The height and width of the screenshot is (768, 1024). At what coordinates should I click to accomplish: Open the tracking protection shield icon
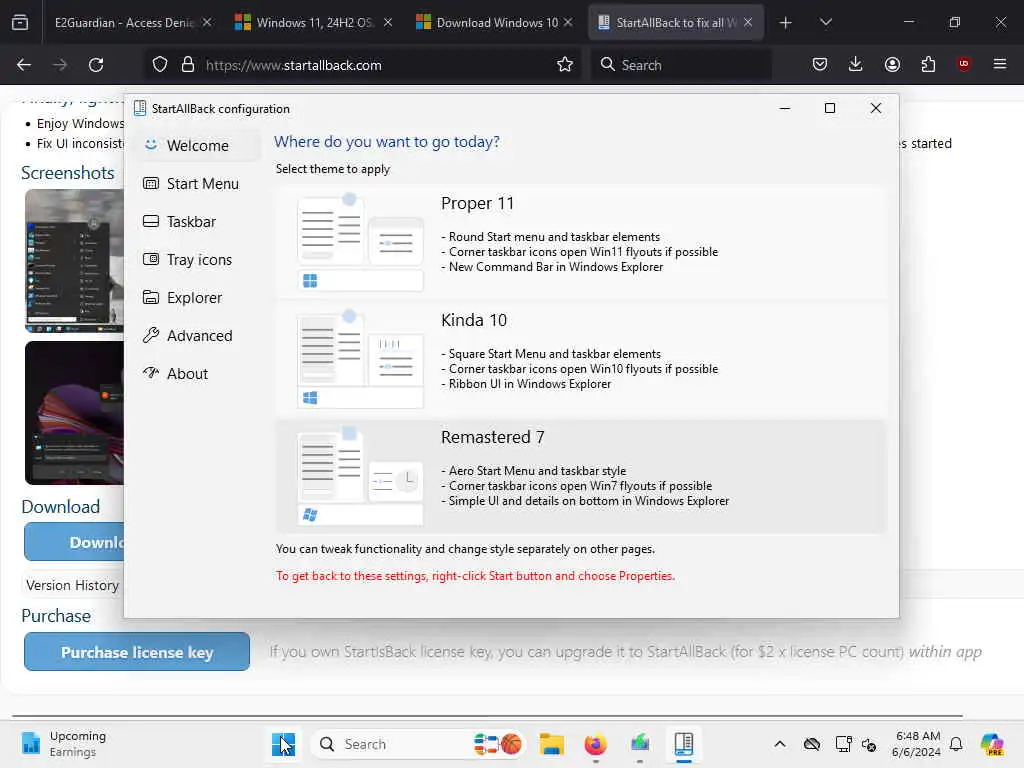(159, 65)
